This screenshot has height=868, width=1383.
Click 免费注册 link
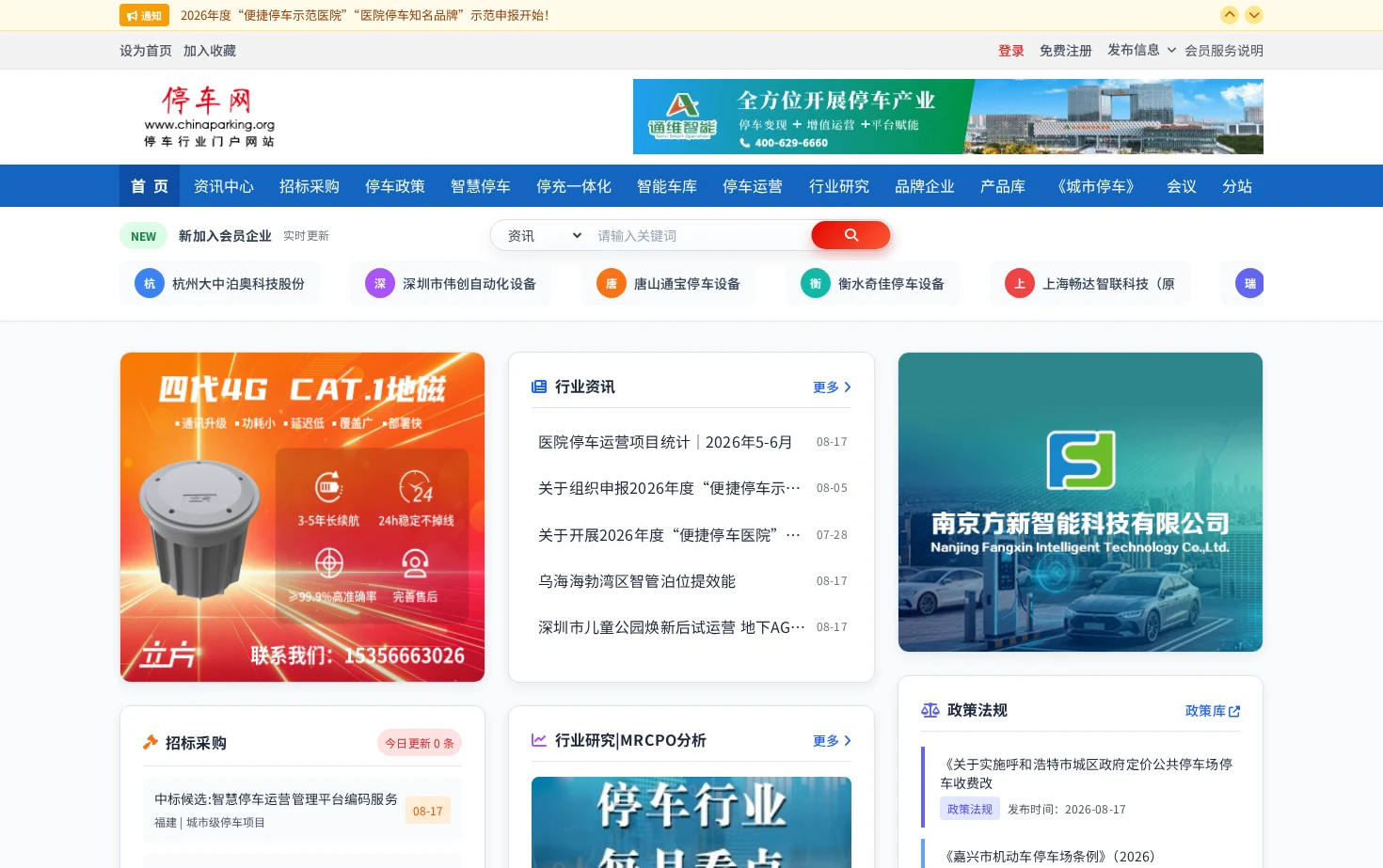click(x=1066, y=51)
